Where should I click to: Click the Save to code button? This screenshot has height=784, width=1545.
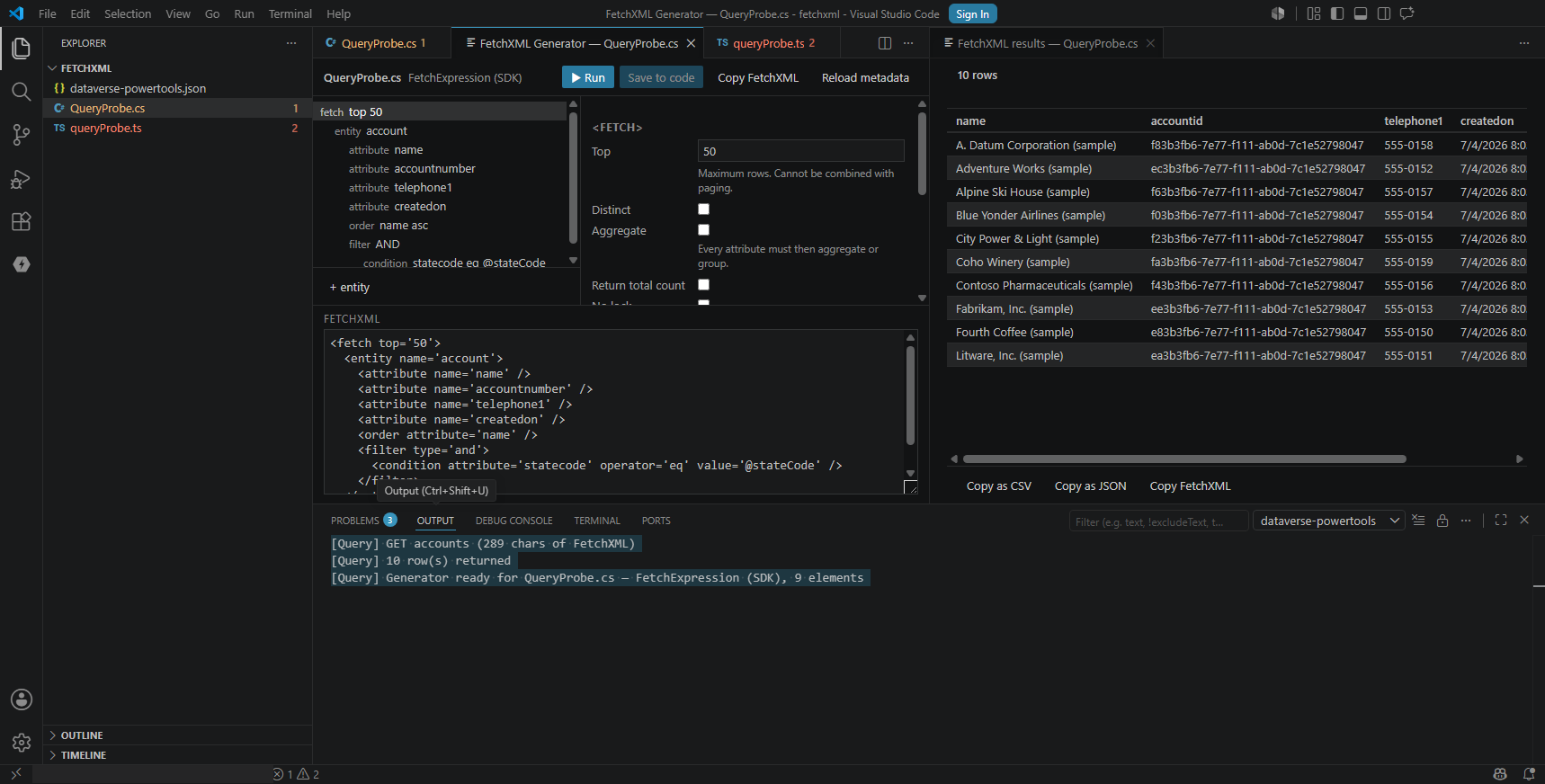point(661,77)
